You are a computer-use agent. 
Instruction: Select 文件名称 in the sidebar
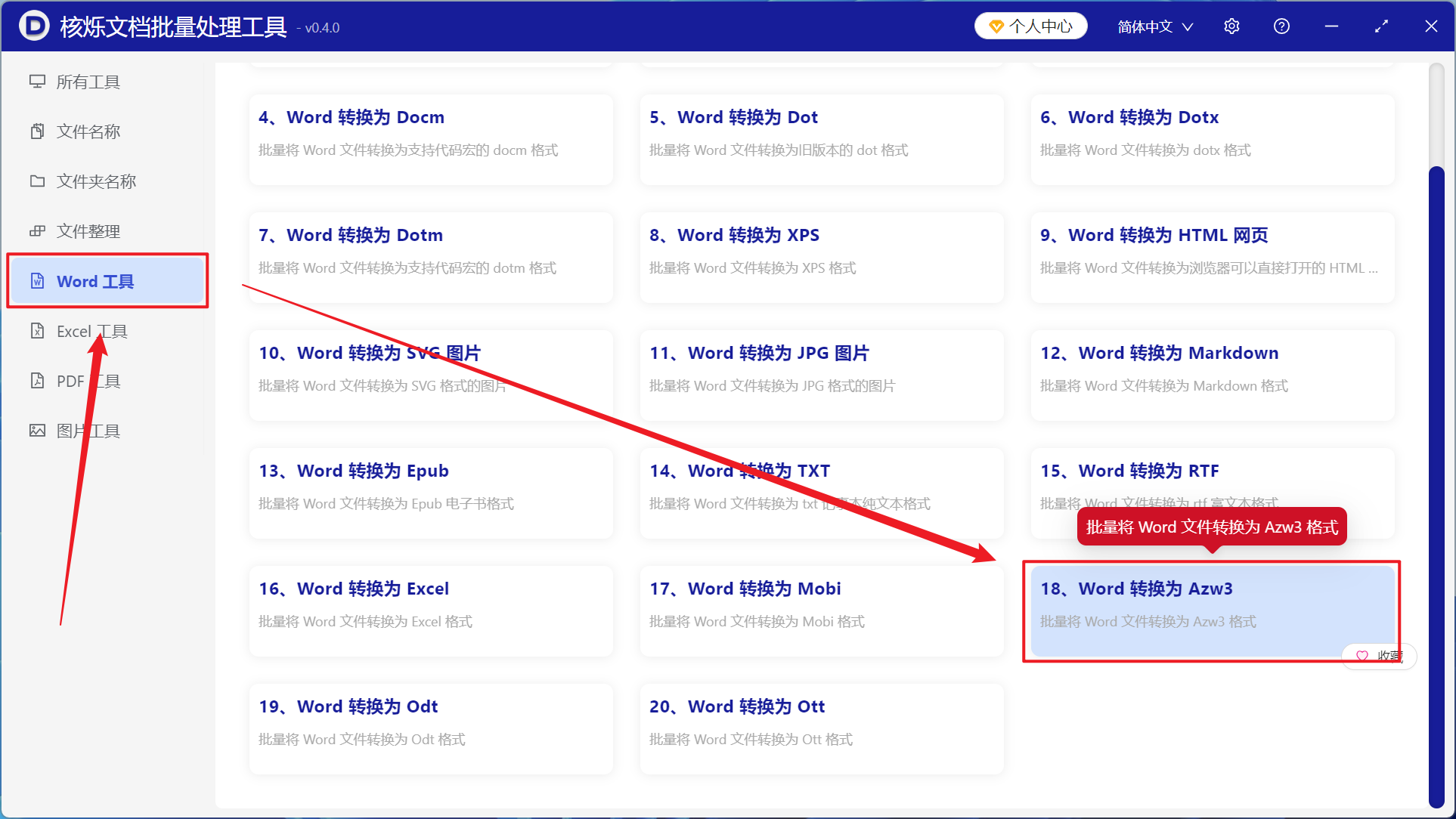point(107,131)
